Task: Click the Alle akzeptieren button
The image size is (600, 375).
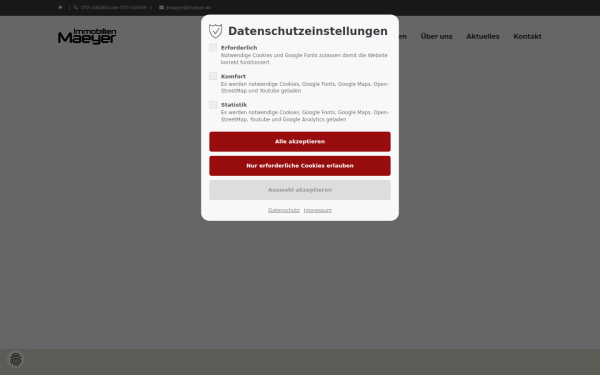Action: pos(300,142)
